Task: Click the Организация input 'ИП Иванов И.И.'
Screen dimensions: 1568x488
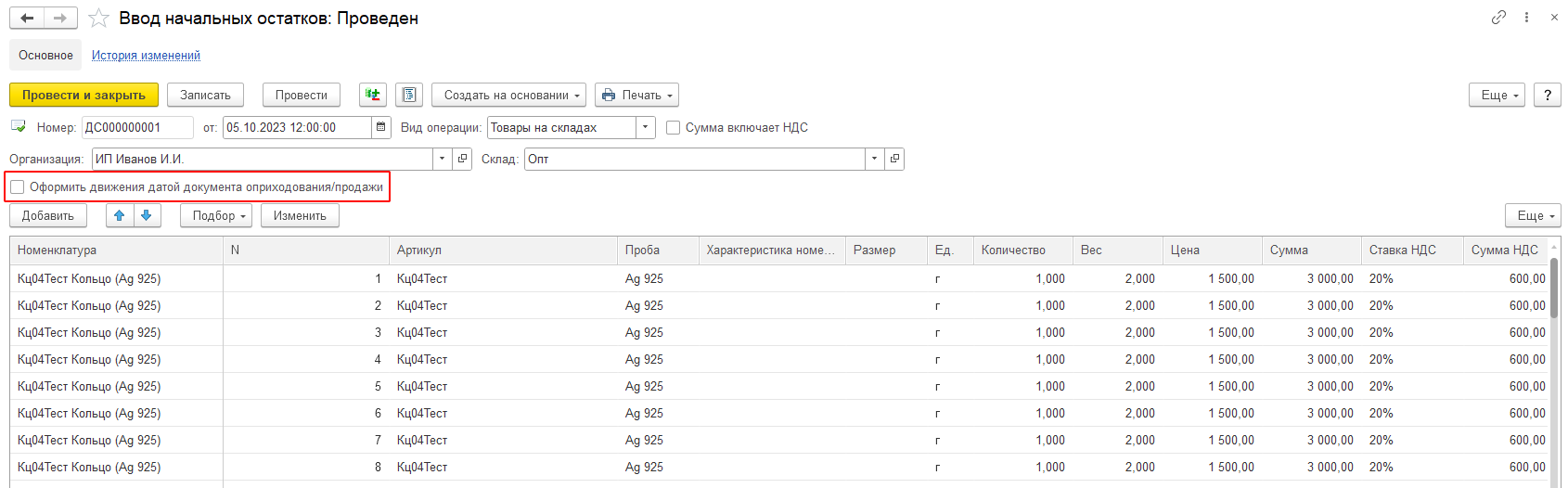Action: 263,159
